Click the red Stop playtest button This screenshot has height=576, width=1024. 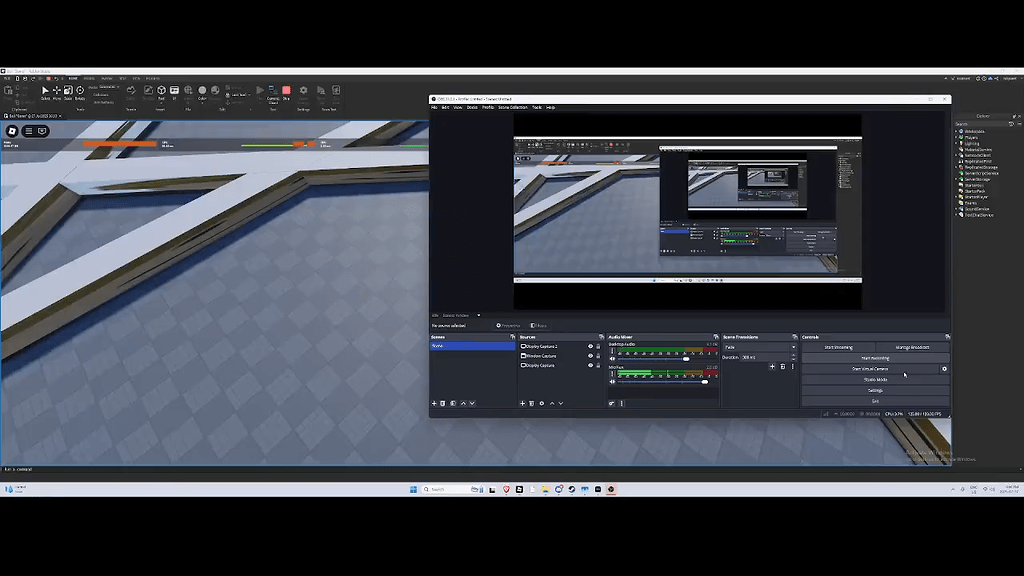(x=286, y=92)
